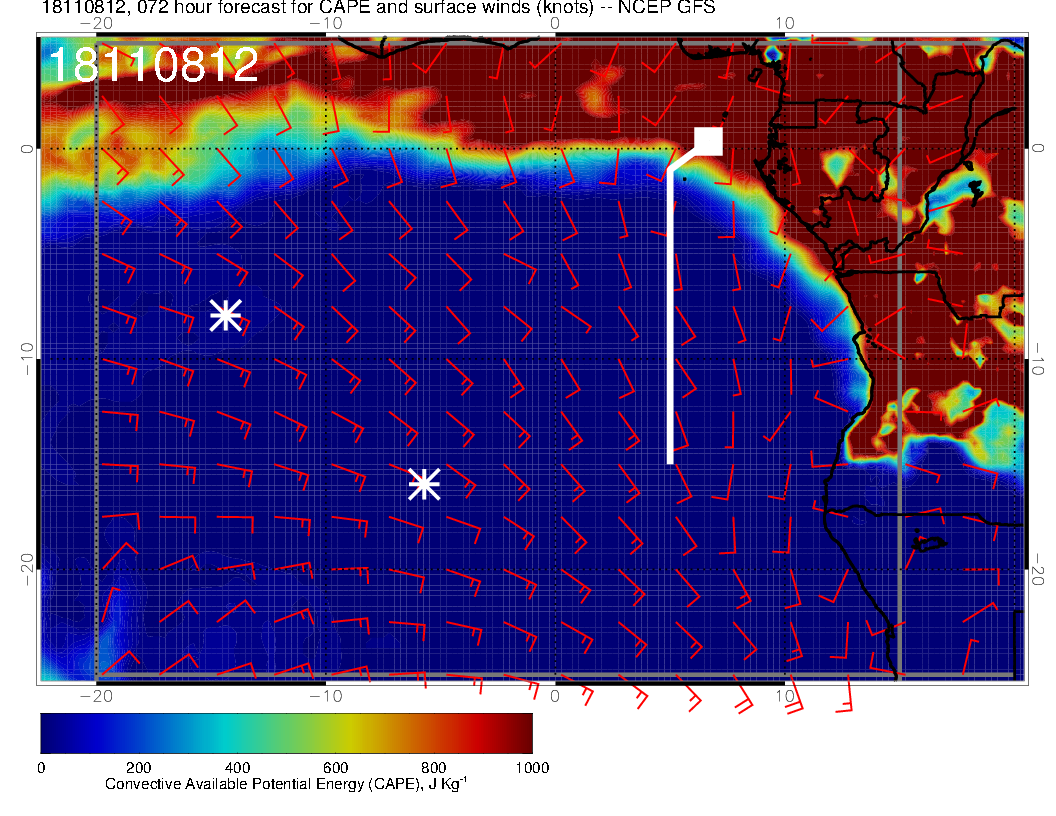The image size is (1056, 816).
Task: Click the colorbar label 200
Action: (x=139, y=768)
